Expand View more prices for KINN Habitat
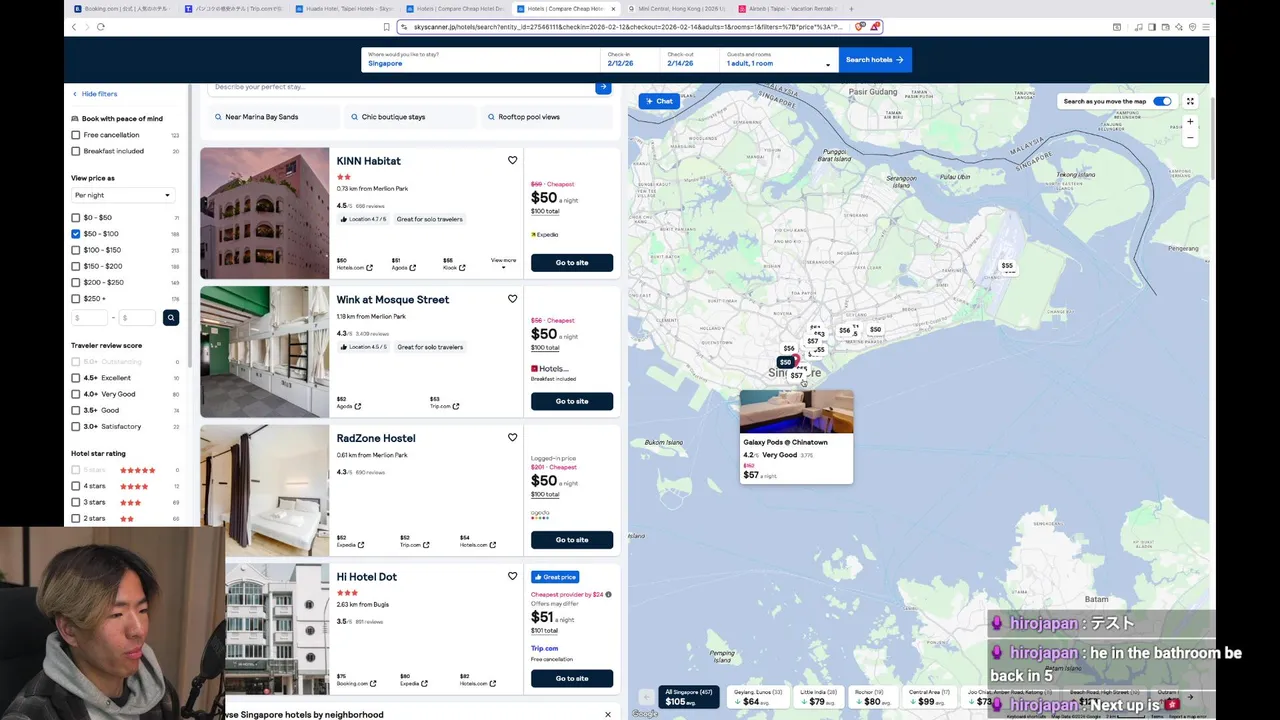 503,263
